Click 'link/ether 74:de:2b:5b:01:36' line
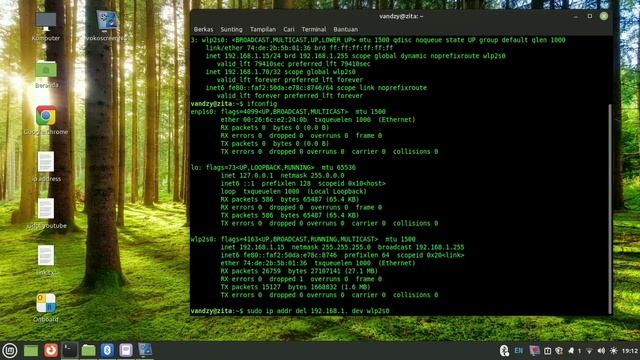Screen dimensions: 640x360 pos(299,48)
